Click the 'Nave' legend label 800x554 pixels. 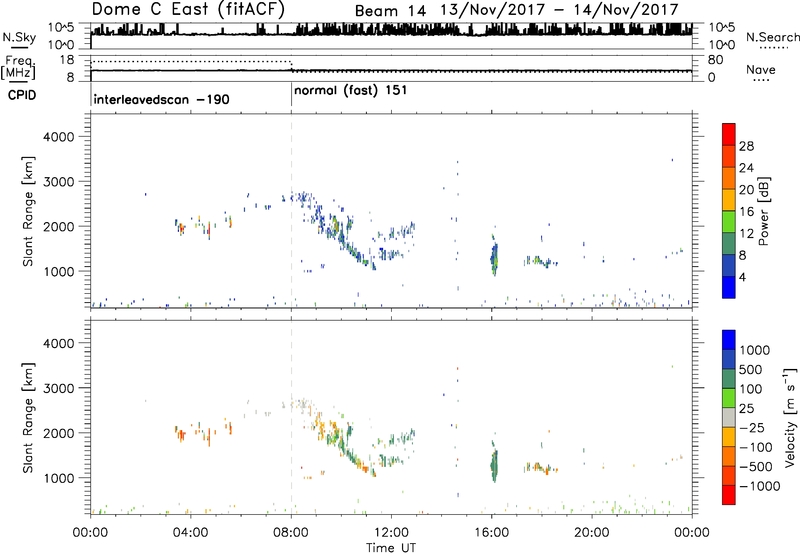click(761, 69)
